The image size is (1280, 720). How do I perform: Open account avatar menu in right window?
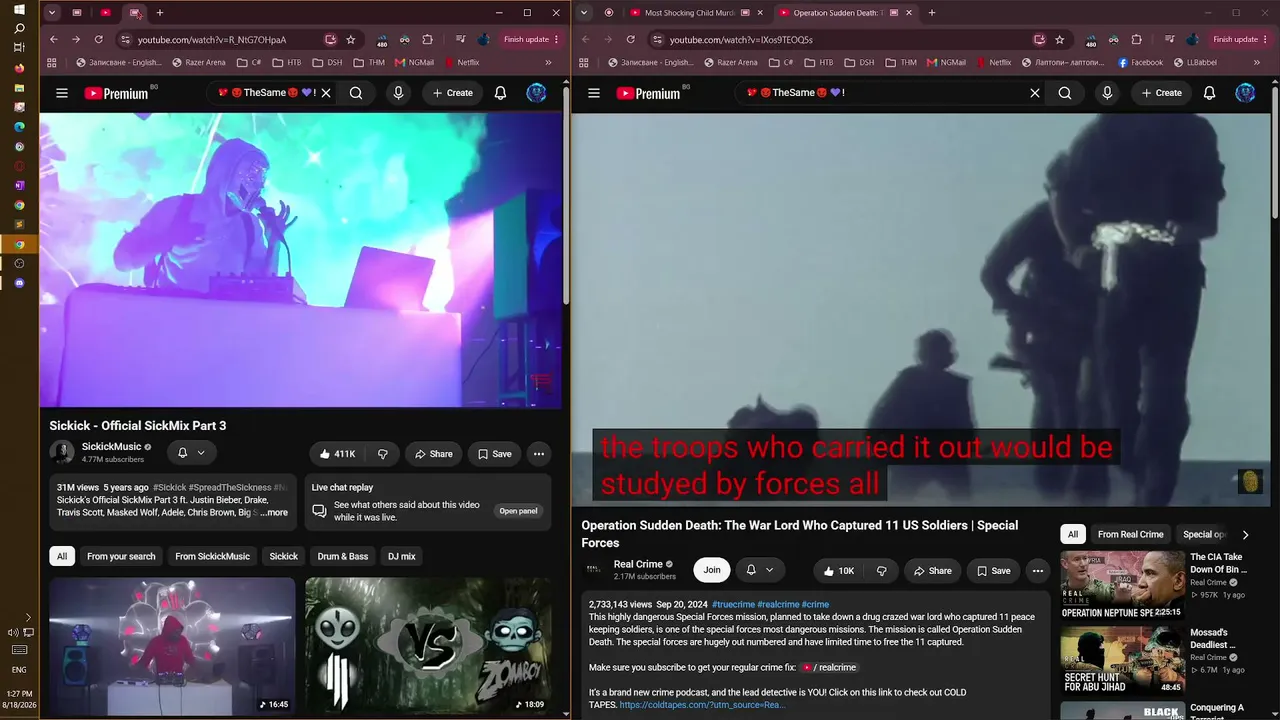click(x=1245, y=93)
